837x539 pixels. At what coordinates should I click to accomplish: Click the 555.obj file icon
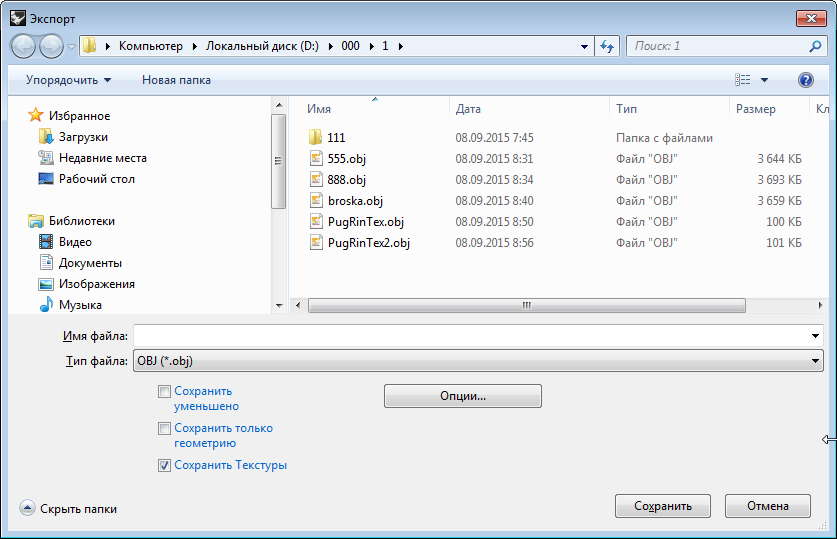click(x=316, y=158)
